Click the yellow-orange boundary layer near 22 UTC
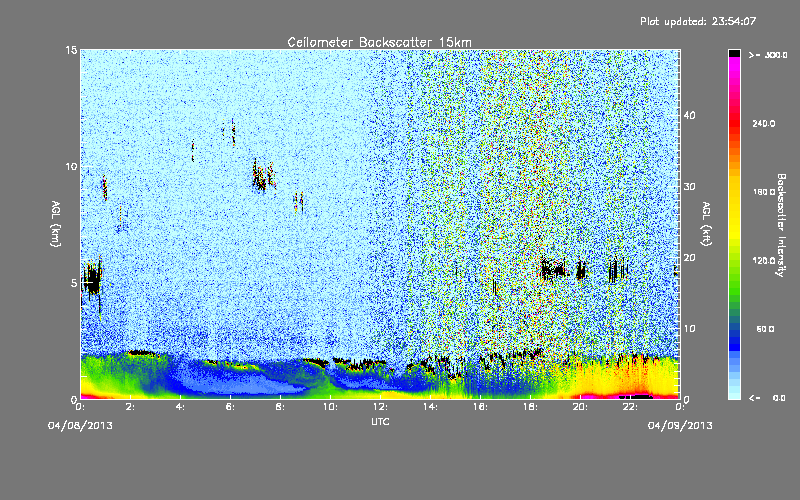 [630, 377]
